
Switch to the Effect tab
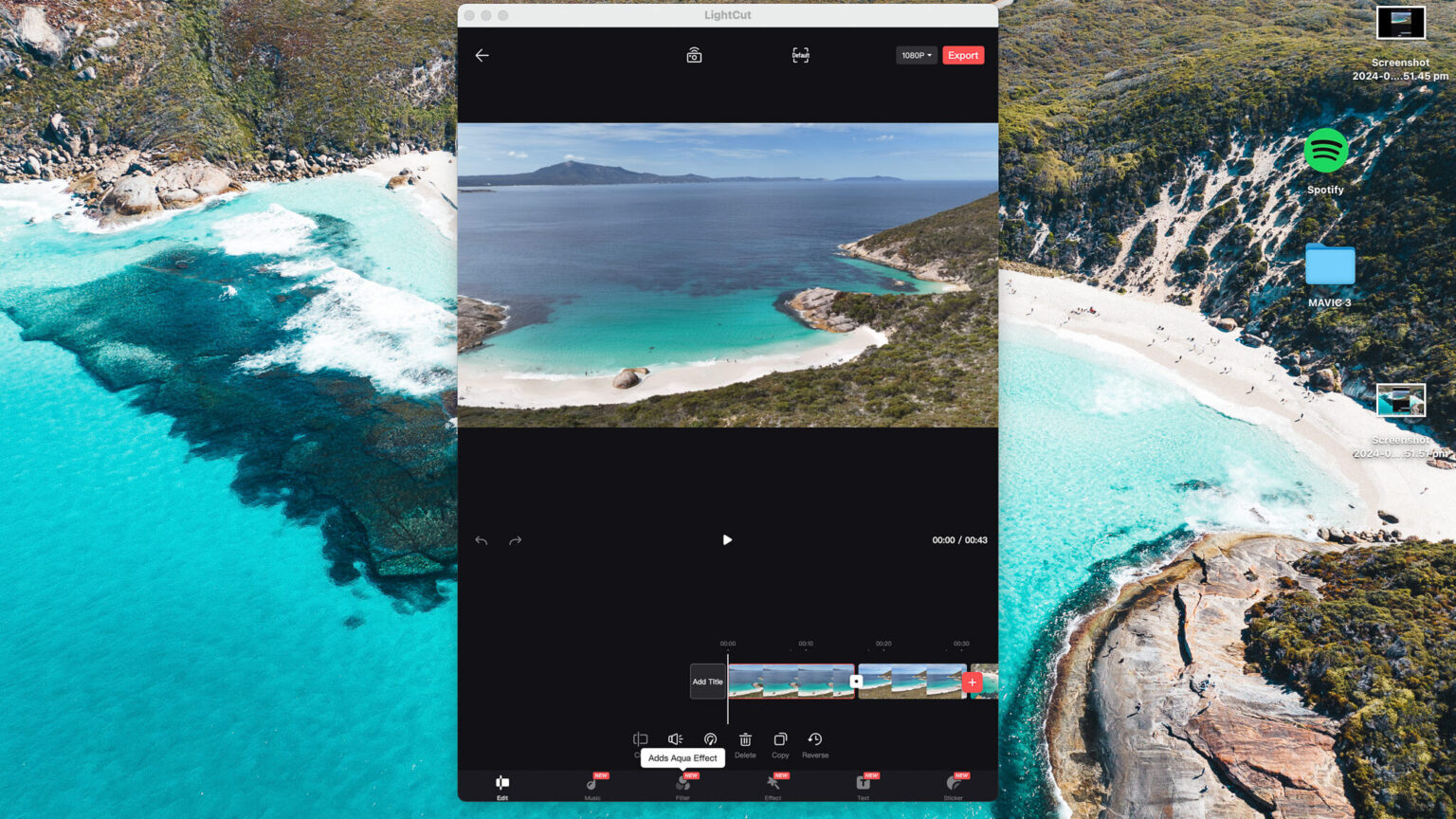tap(773, 785)
